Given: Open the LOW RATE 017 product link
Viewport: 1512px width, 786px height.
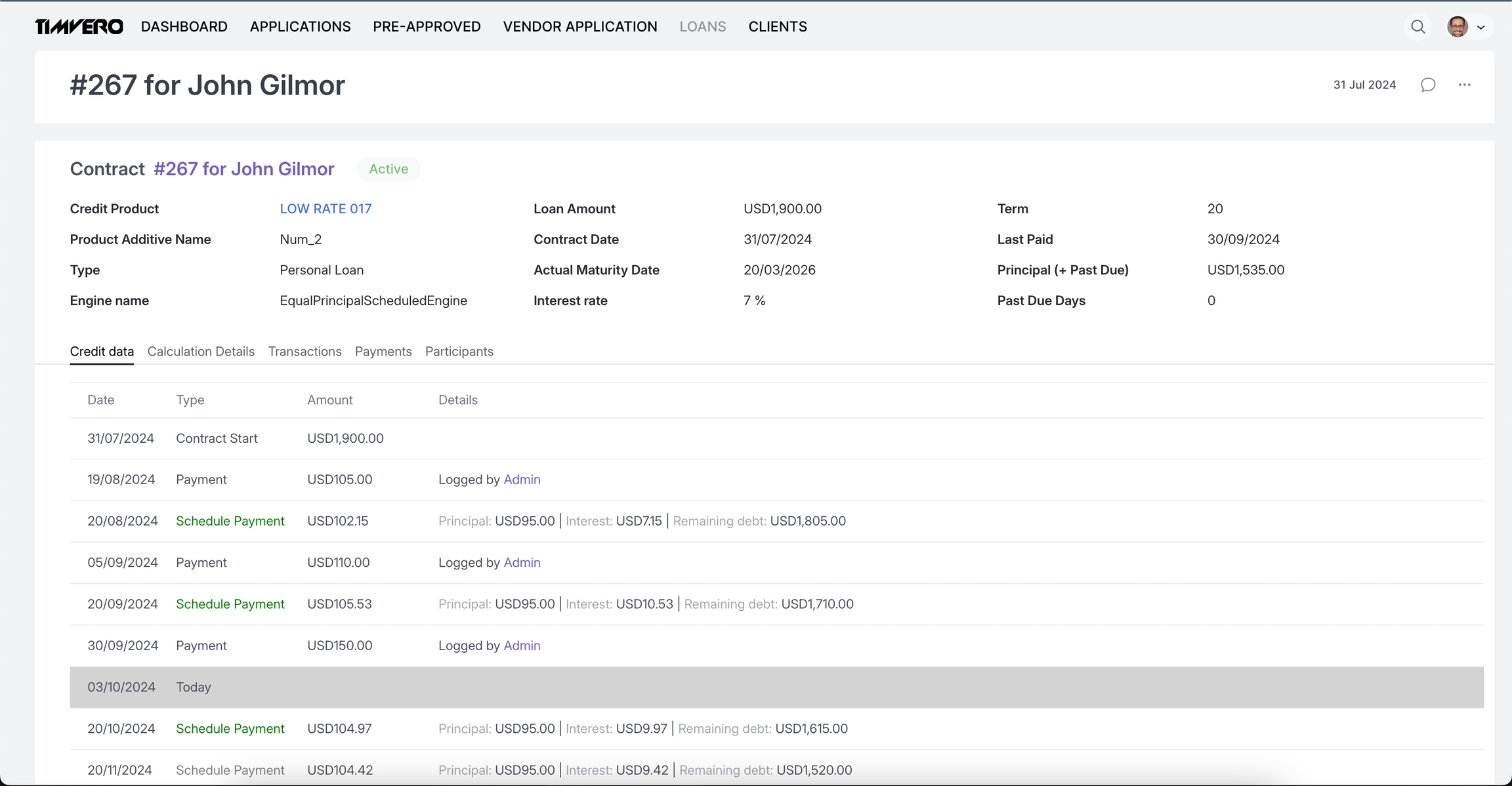Looking at the screenshot, I should point(325,209).
